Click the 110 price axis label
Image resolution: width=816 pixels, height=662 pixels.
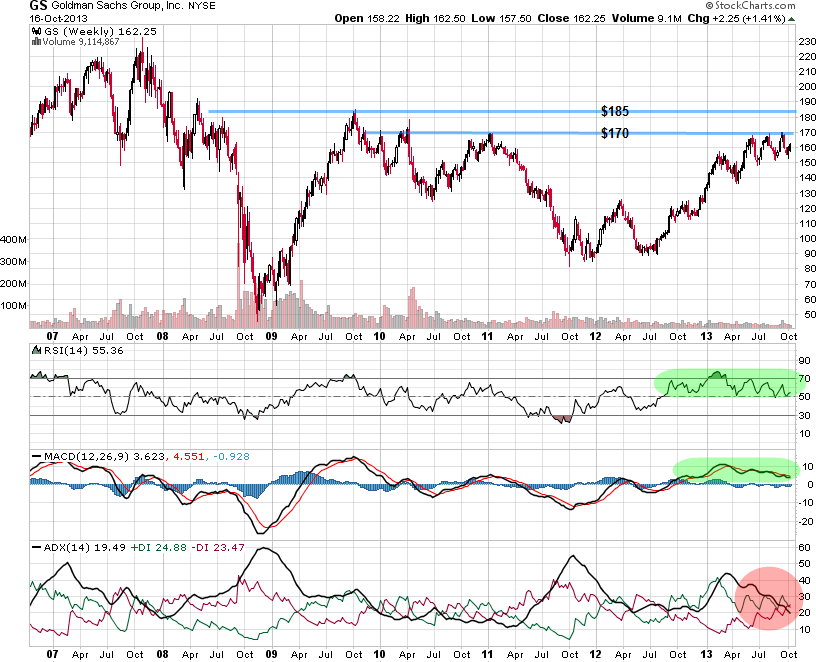[x=807, y=224]
